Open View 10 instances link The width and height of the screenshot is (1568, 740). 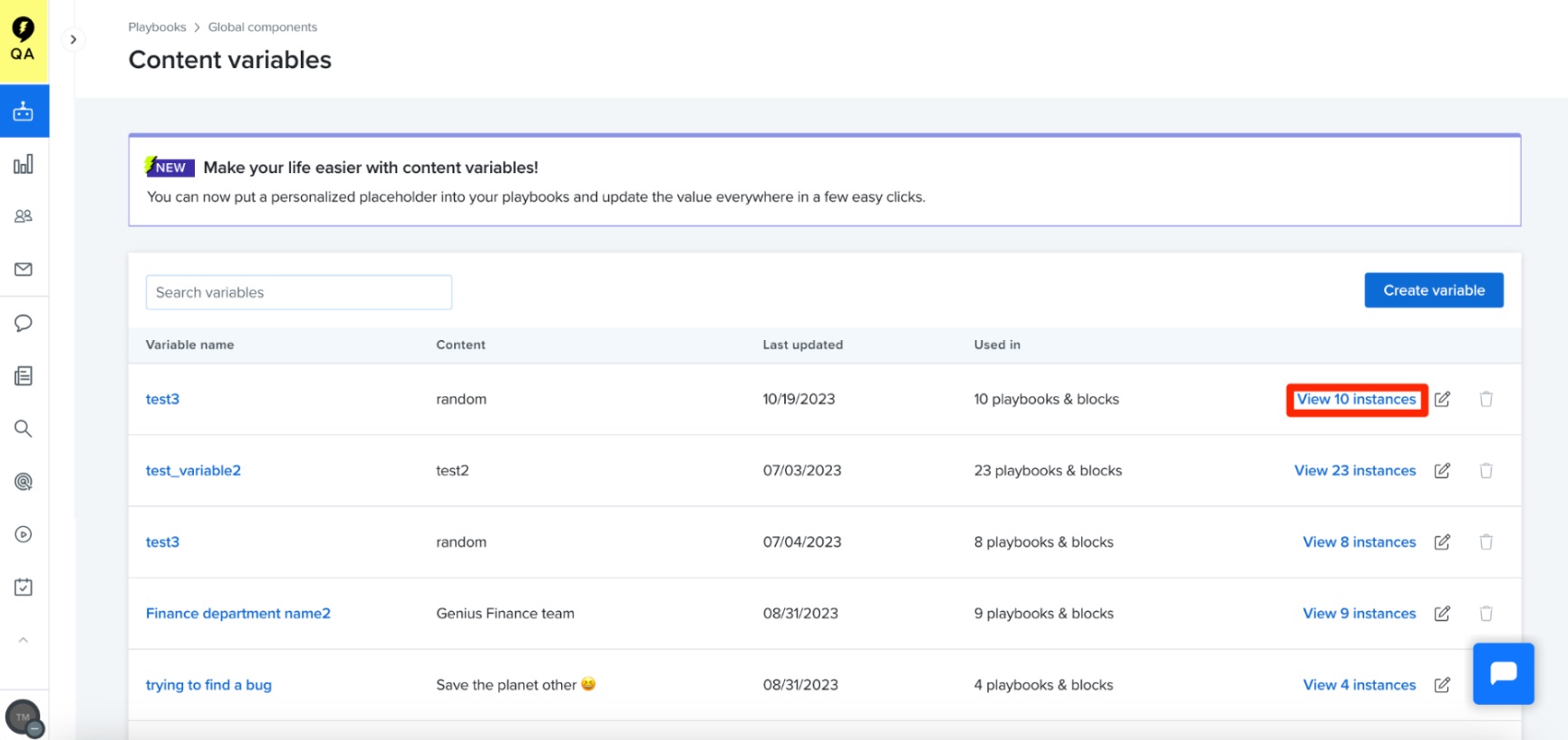tap(1356, 399)
